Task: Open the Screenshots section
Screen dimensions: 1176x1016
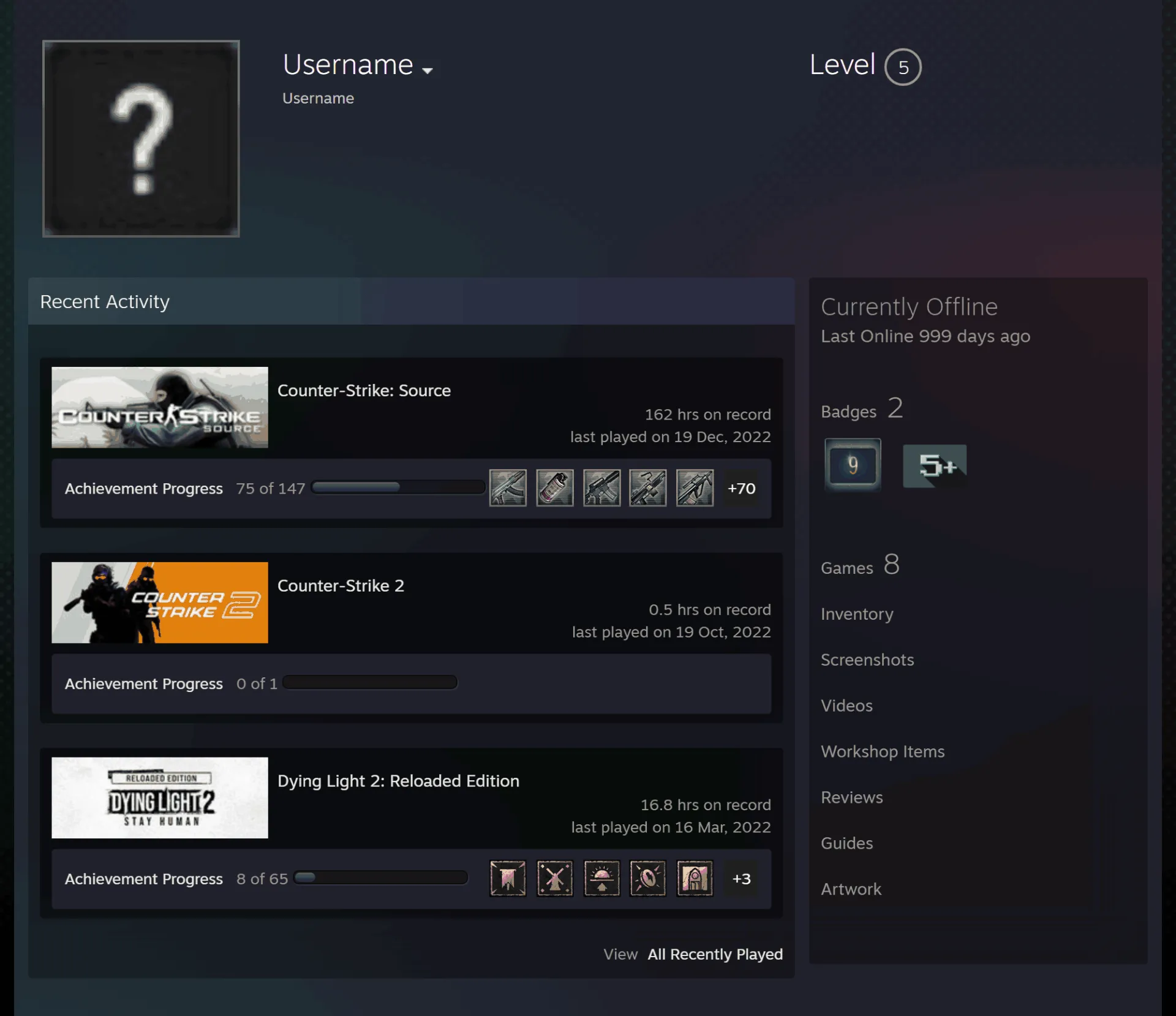Action: [x=867, y=660]
